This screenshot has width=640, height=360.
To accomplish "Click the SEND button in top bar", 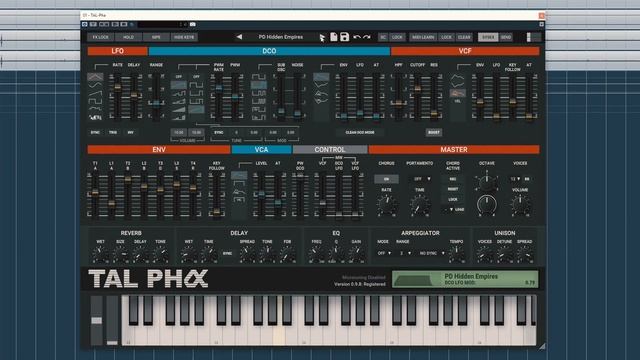I will coord(506,37).
